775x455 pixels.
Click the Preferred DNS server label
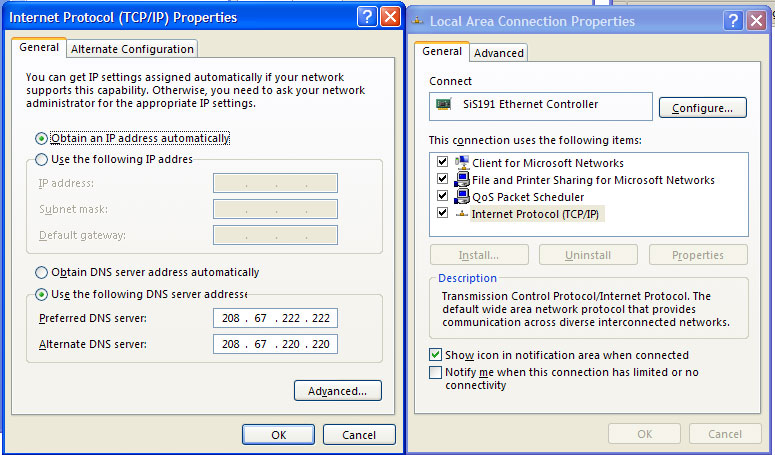[92, 318]
